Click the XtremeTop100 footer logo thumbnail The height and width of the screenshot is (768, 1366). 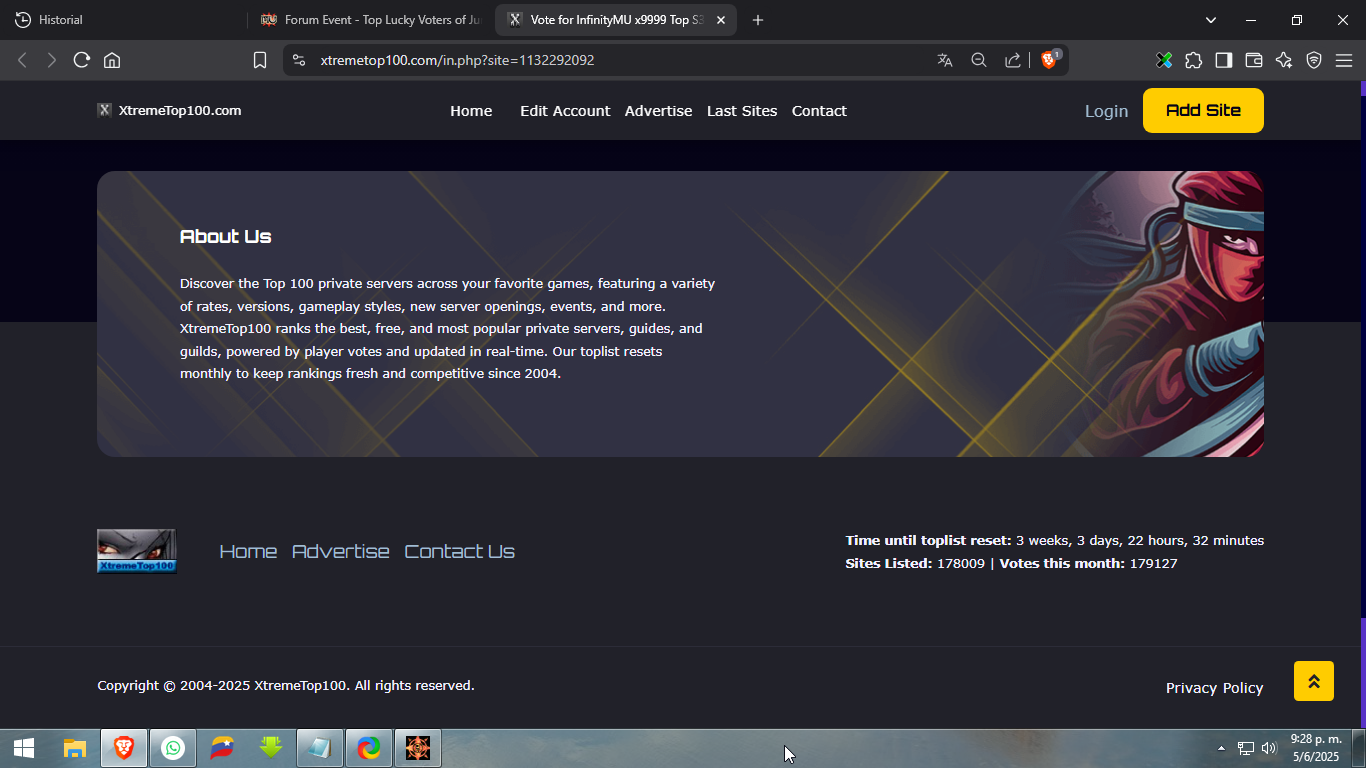tap(136, 551)
